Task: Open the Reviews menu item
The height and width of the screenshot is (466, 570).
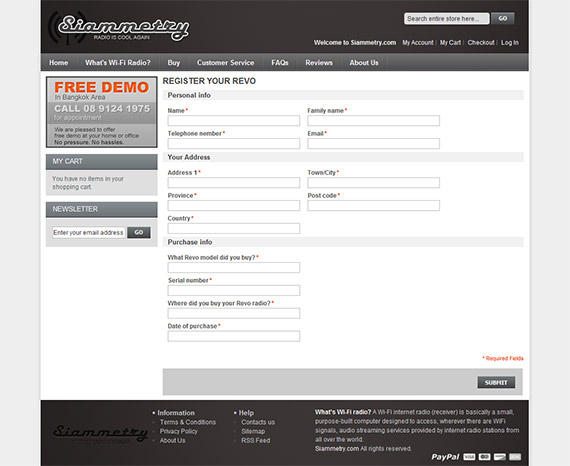Action: tap(319, 63)
